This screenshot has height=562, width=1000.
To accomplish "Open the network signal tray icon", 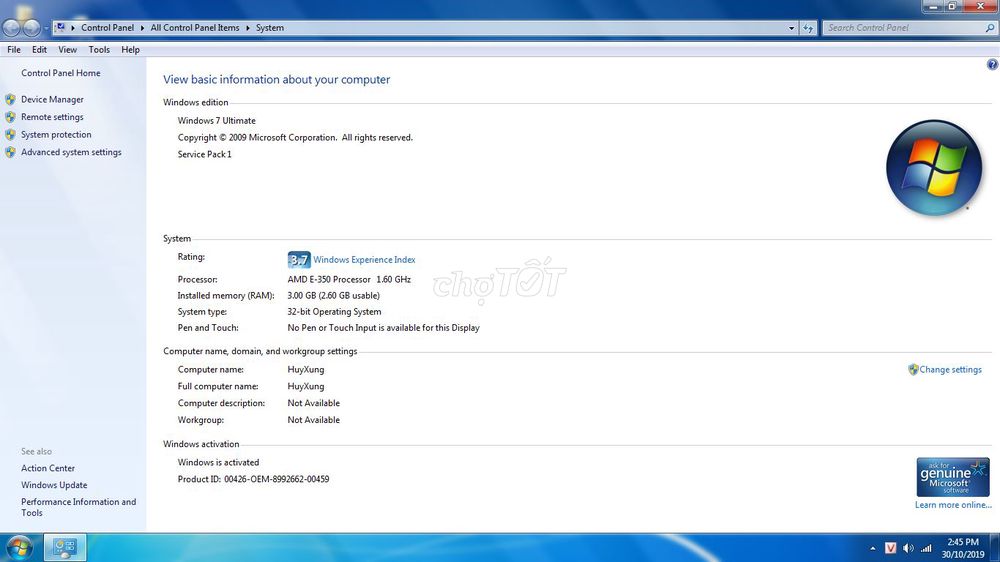I will coord(926,548).
